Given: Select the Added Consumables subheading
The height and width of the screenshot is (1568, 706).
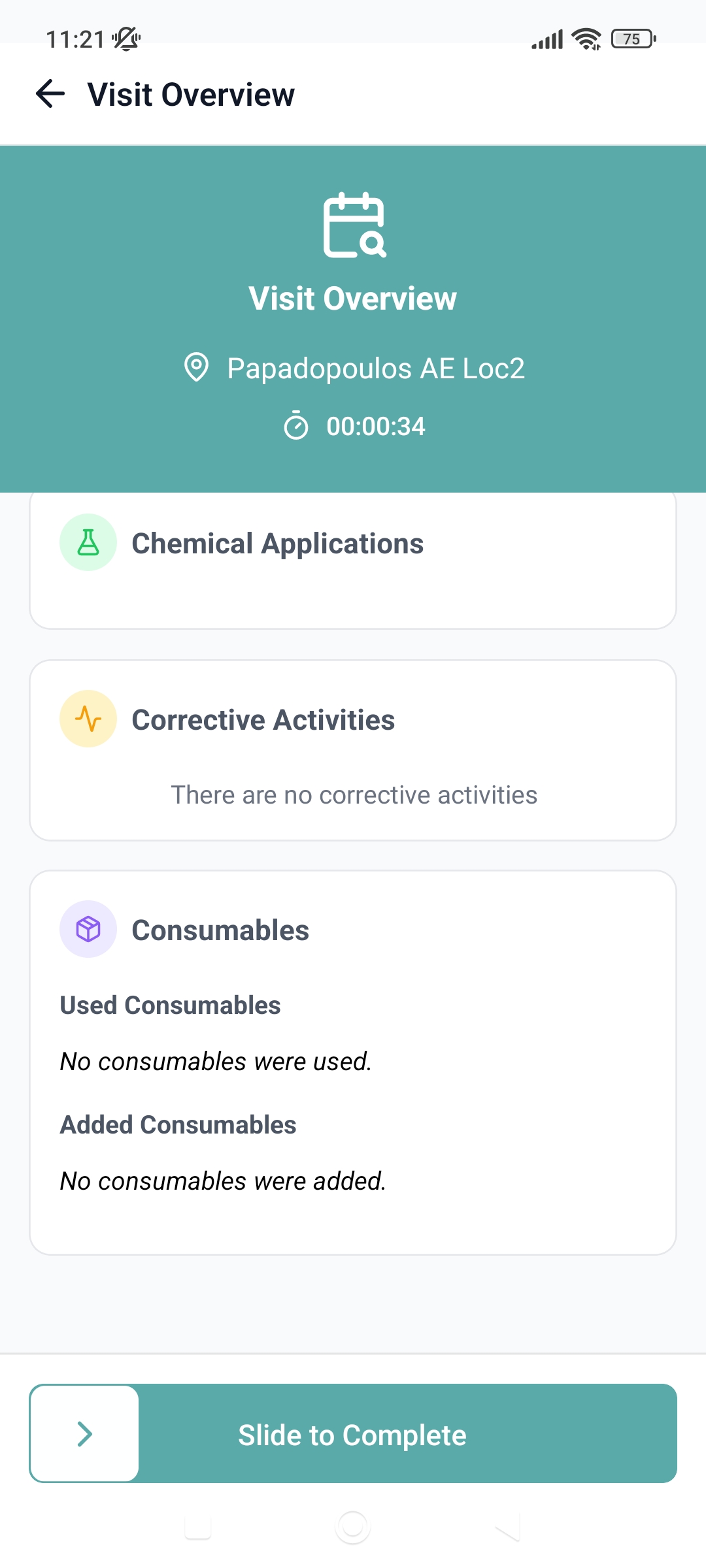Looking at the screenshot, I should point(178,1124).
